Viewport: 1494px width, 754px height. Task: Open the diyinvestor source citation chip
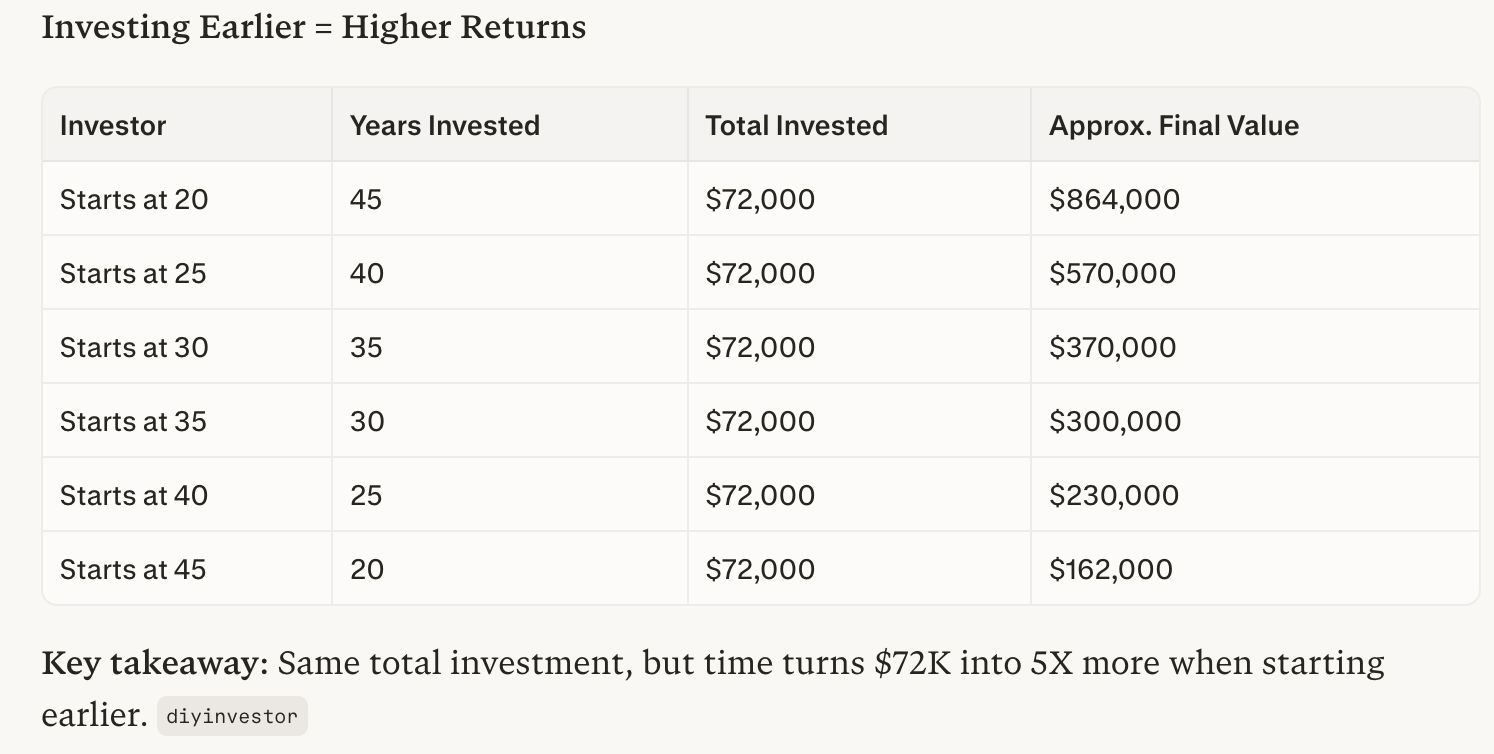(232, 716)
